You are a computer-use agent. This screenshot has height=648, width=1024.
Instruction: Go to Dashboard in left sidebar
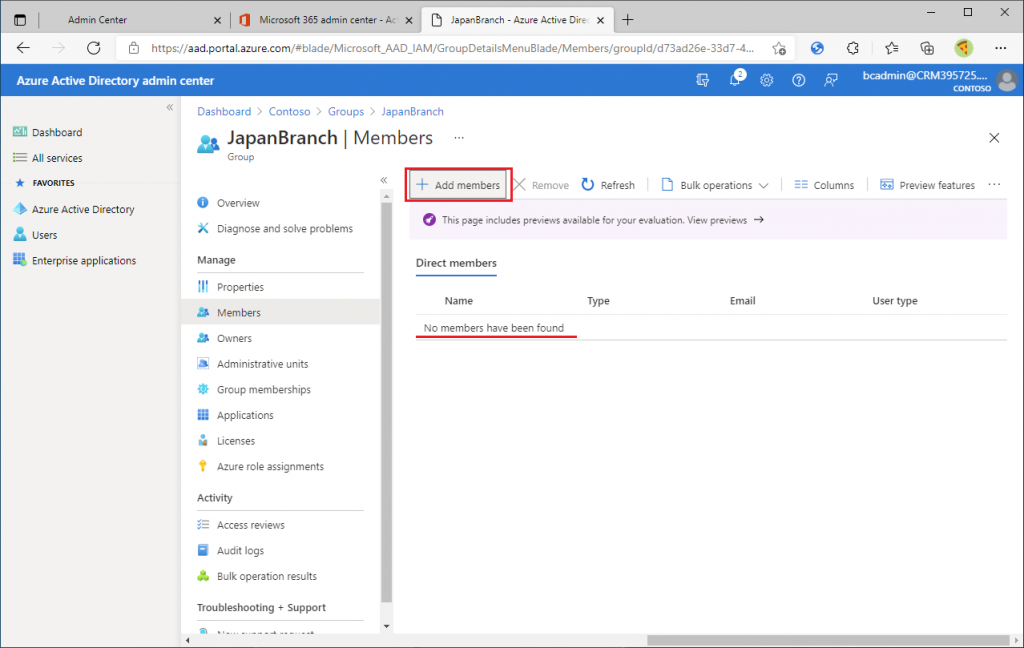90,133
